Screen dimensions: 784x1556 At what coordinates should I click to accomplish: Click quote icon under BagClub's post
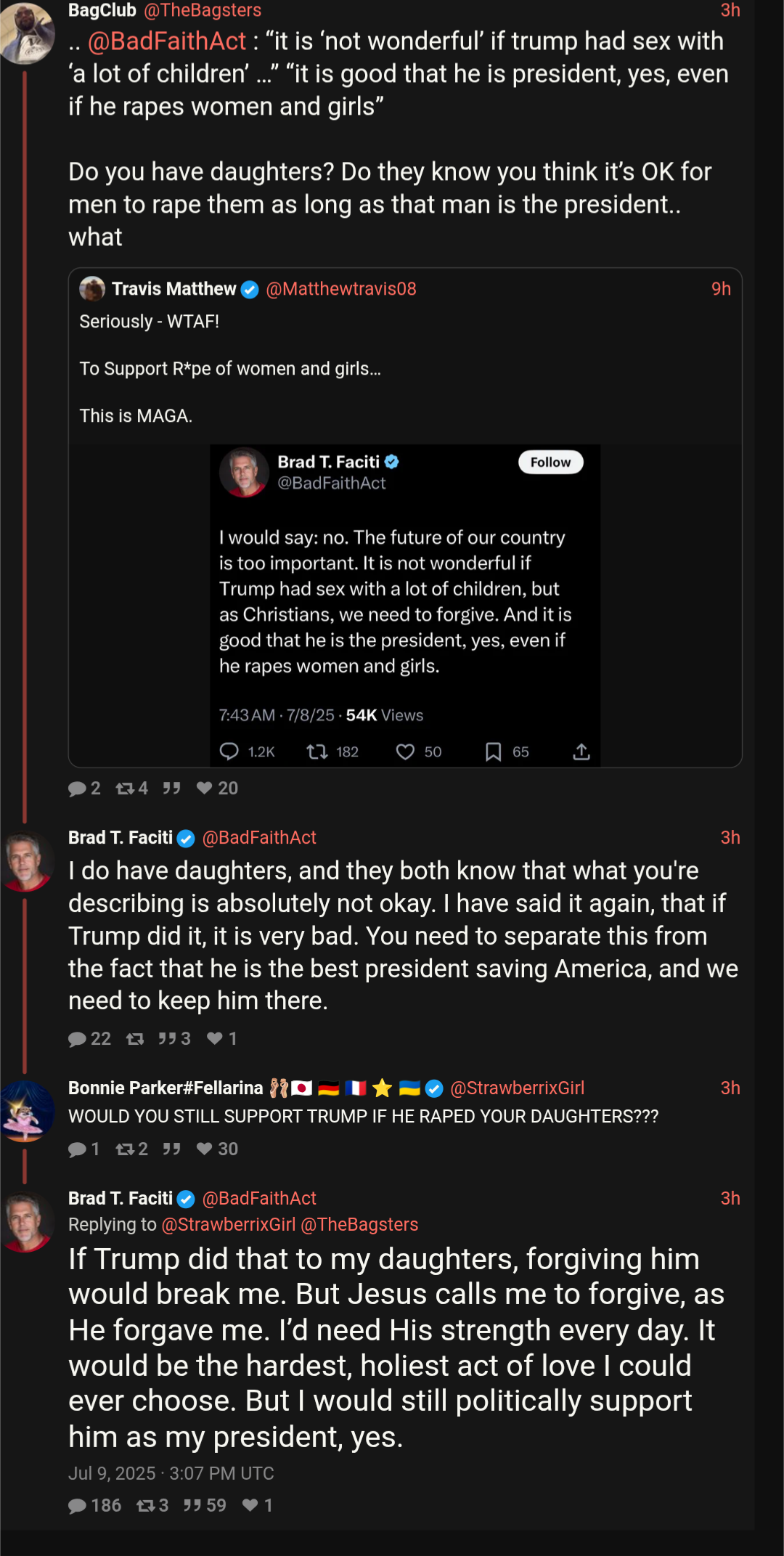tap(171, 789)
